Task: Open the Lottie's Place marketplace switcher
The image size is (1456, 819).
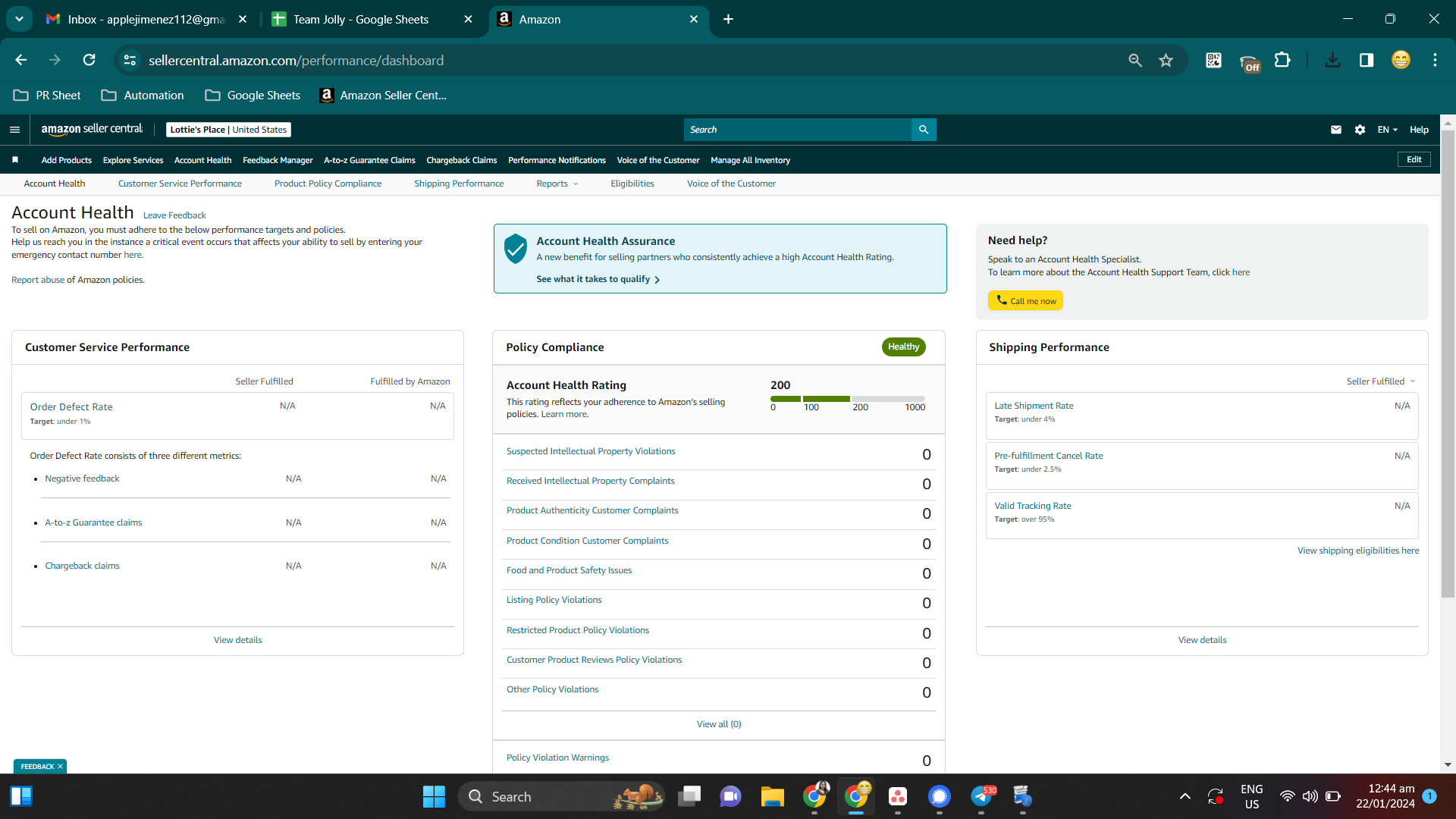Action: click(x=228, y=130)
